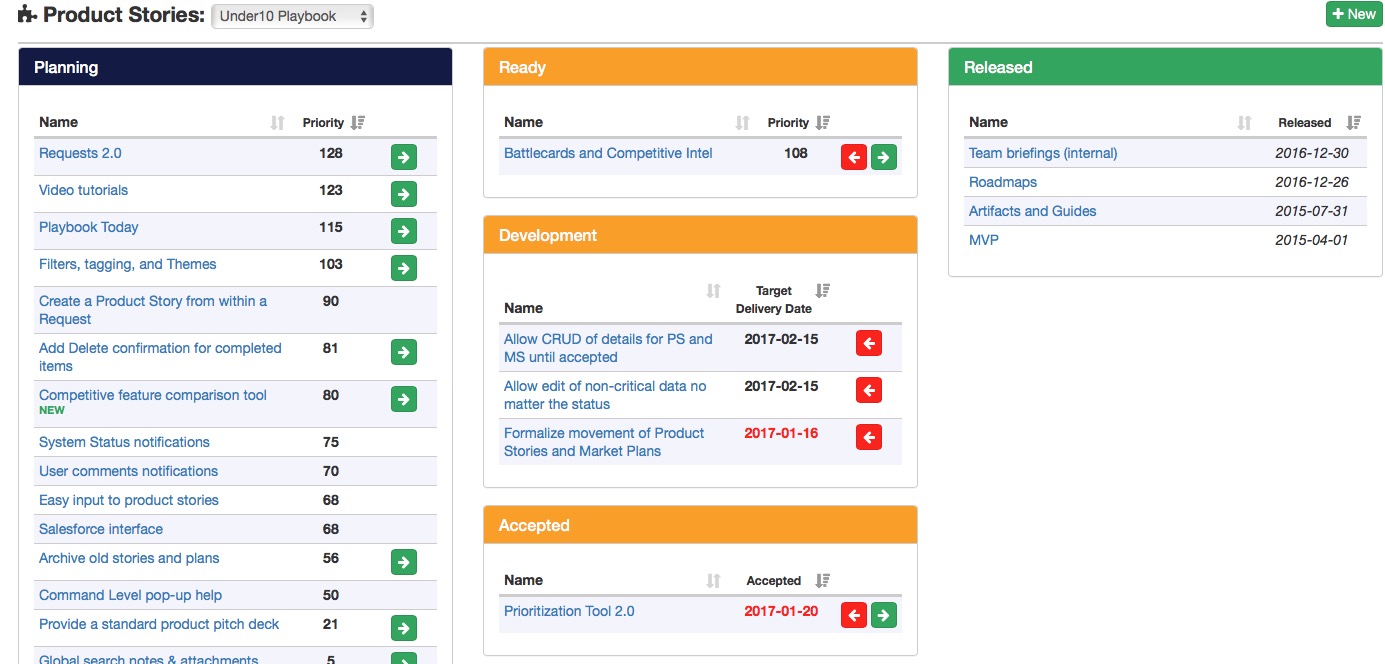Screen dimensions: 1385x664
Task: Open Formalize movement of Product Stories link
Action: (x=604, y=442)
